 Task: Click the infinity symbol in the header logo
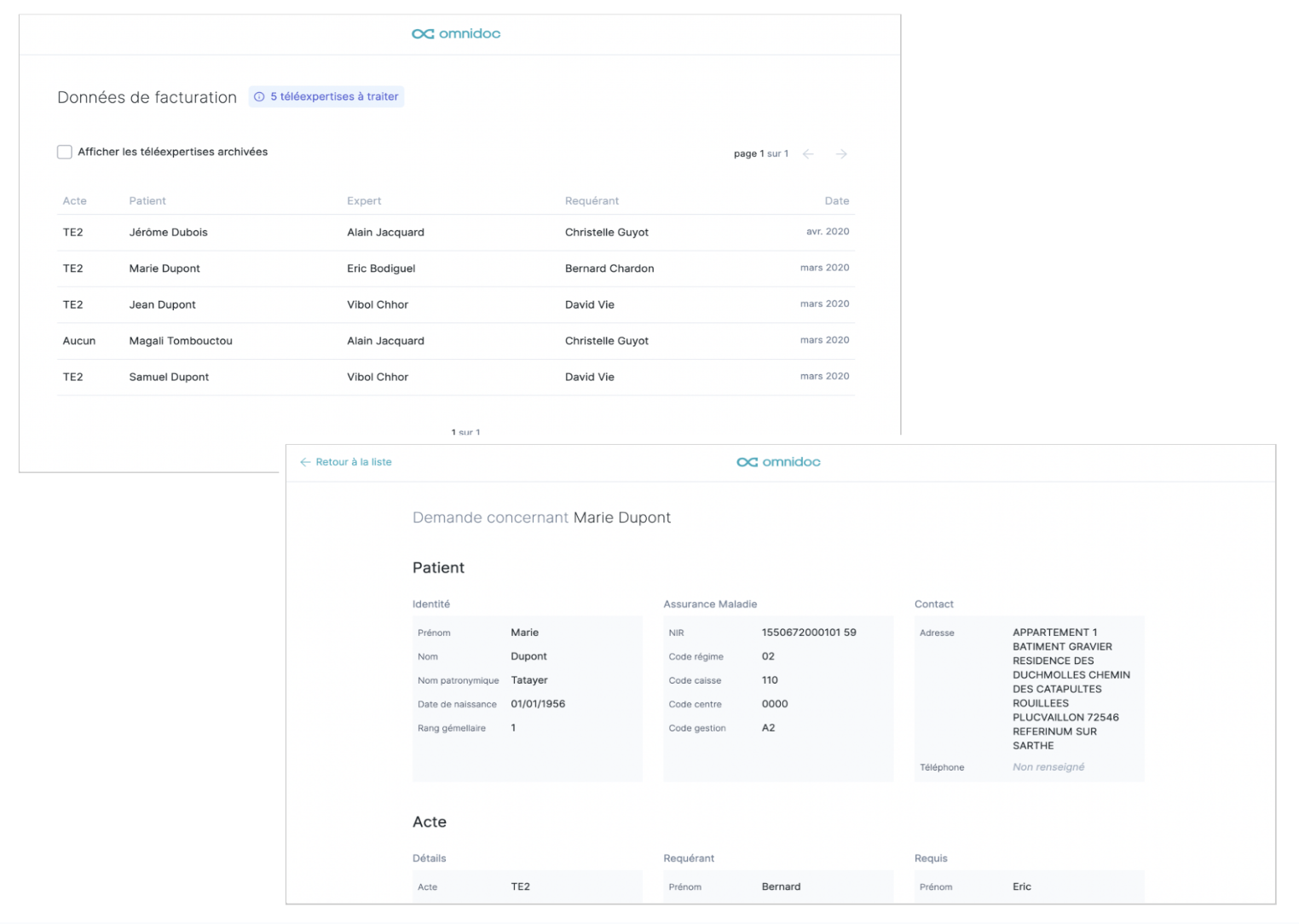[422, 33]
